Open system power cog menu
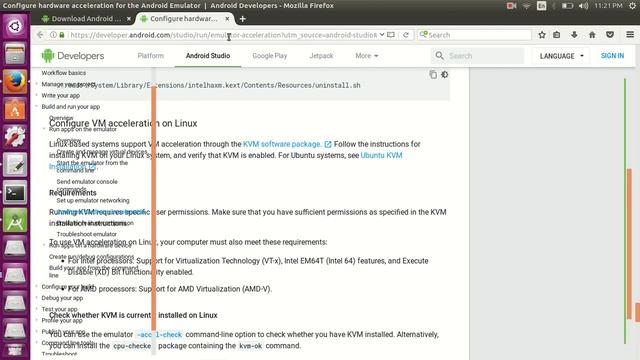The height and width of the screenshot is (360, 640). [632, 6]
